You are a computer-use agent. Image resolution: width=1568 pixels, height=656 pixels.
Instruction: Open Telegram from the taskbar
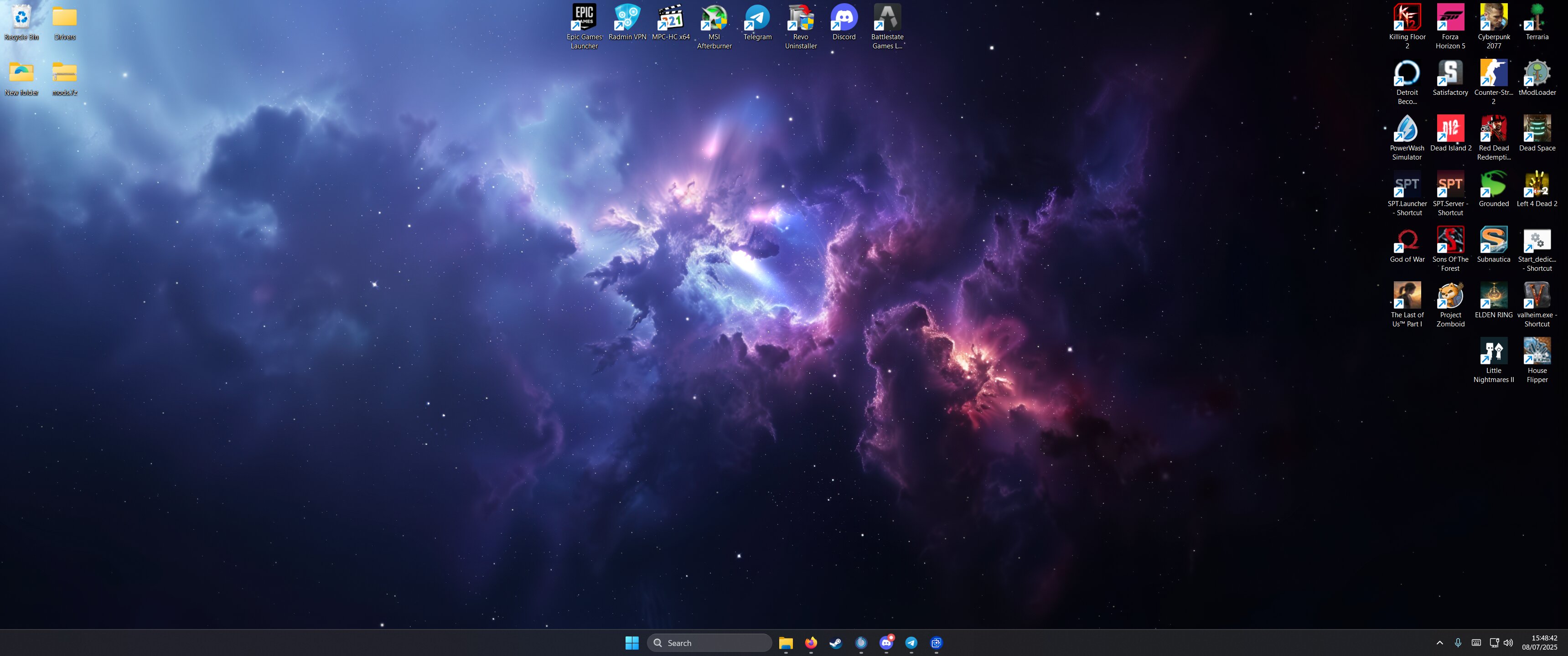click(911, 643)
